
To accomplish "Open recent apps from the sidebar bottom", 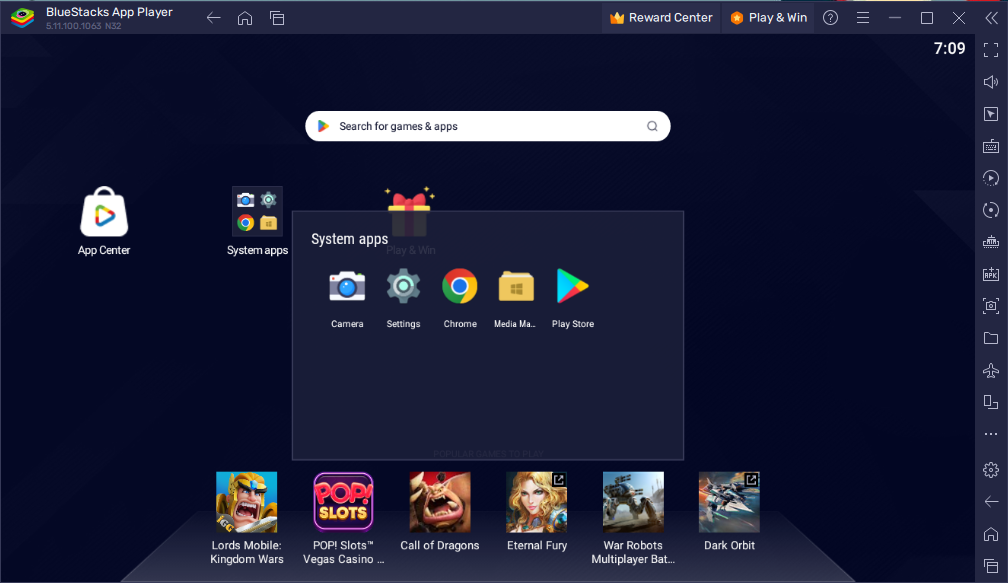I will tap(991, 566).
